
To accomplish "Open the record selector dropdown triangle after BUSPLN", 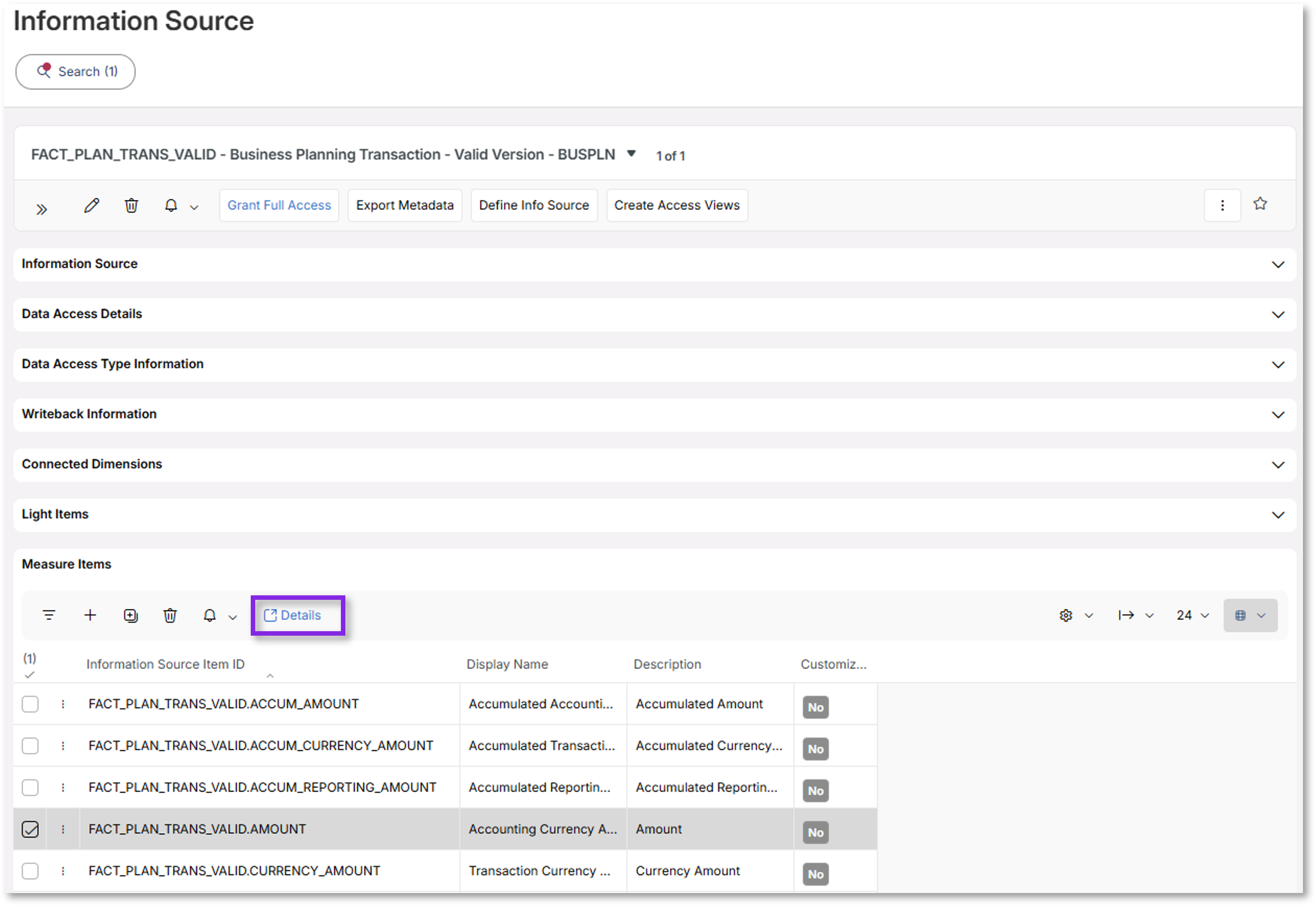I will (x=631, y=153).
